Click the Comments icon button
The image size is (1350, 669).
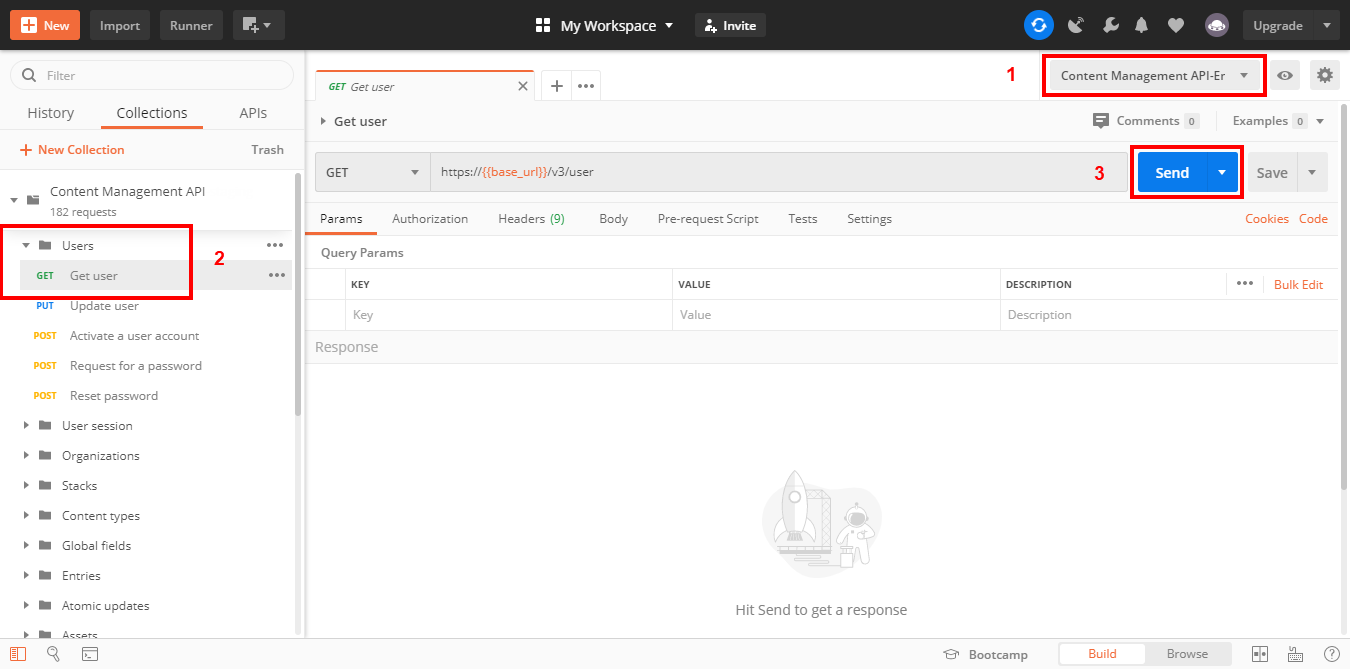[x=1101, y=121]
